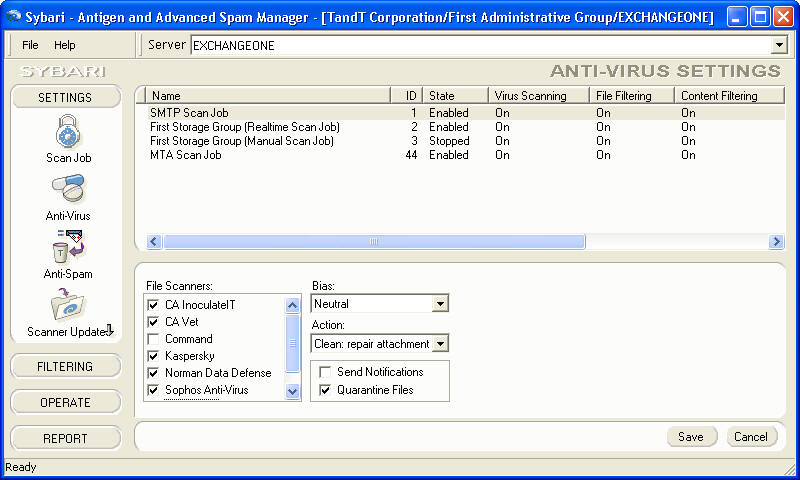Open the Server dropdown list
The image size is (800, 480).
(779, 45)
